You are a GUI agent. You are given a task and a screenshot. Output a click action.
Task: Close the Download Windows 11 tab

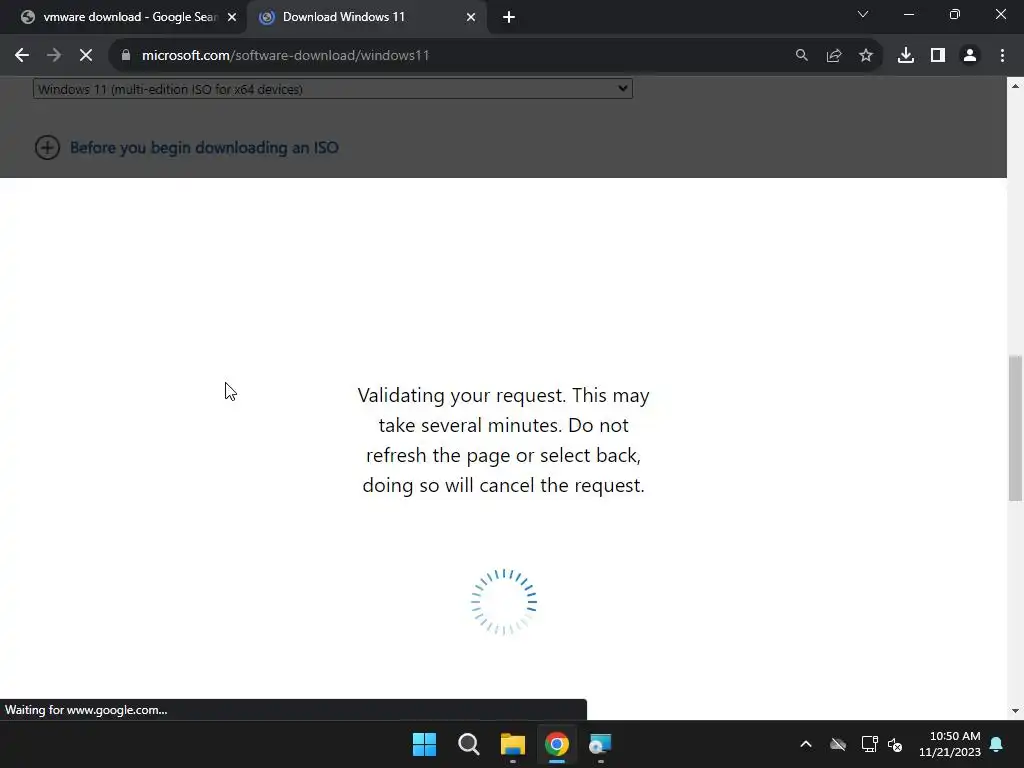coord(471,18)
